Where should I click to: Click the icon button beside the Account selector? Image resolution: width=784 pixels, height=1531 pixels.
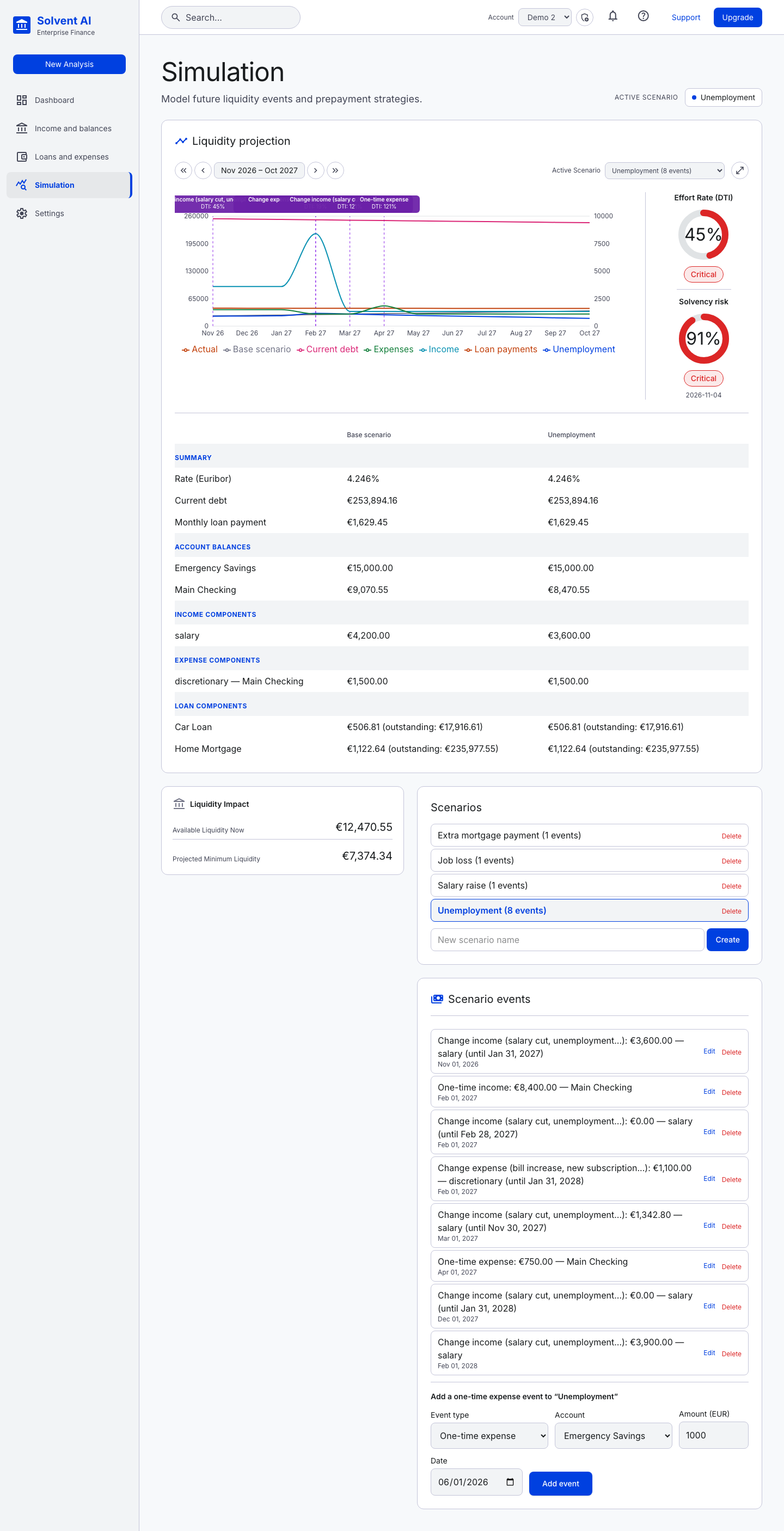pos(585,17)
